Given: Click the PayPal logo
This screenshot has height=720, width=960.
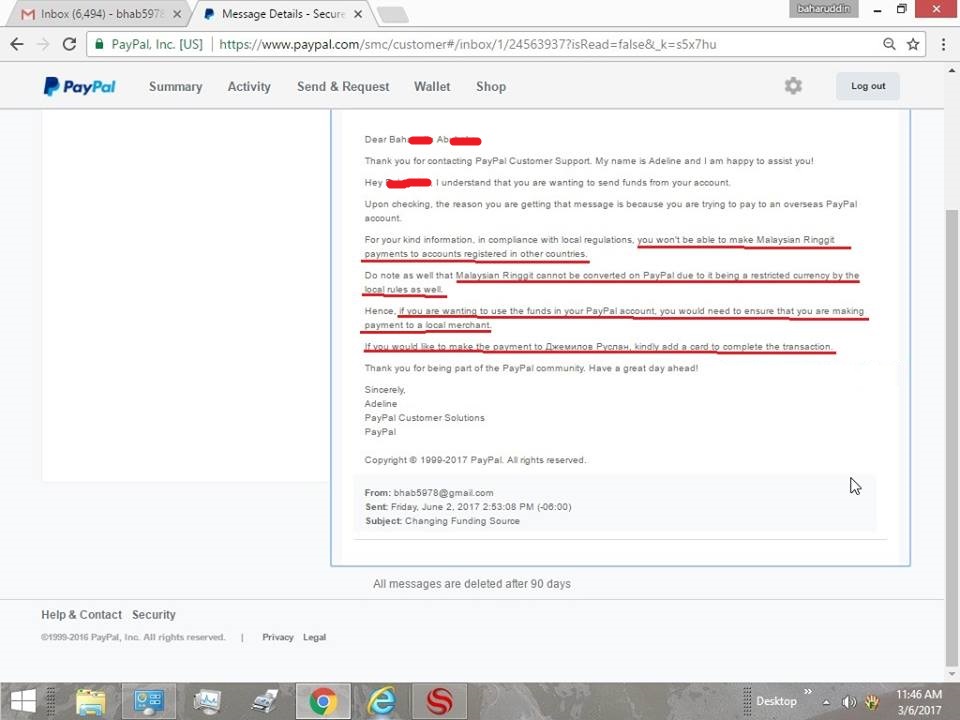Looking at the screenshot, I should click(80, 86).
